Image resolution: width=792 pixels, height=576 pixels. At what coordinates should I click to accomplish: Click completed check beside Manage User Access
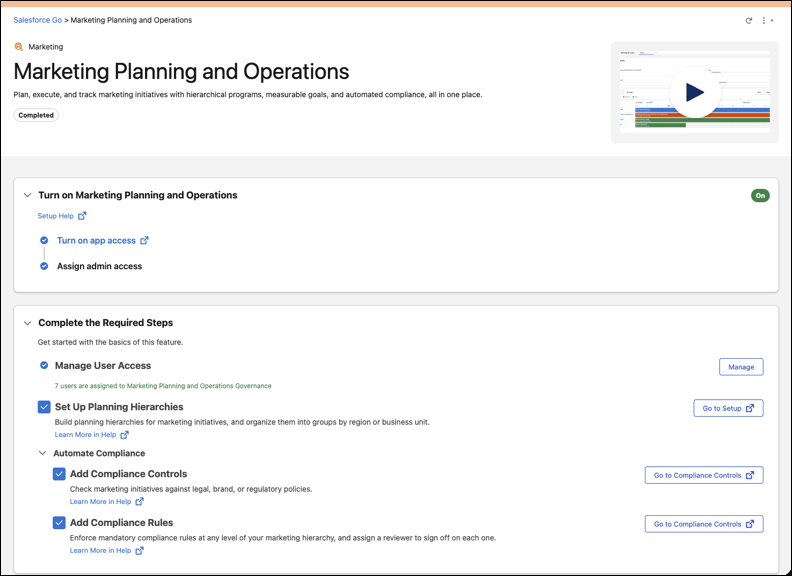[x=44, y=365]
